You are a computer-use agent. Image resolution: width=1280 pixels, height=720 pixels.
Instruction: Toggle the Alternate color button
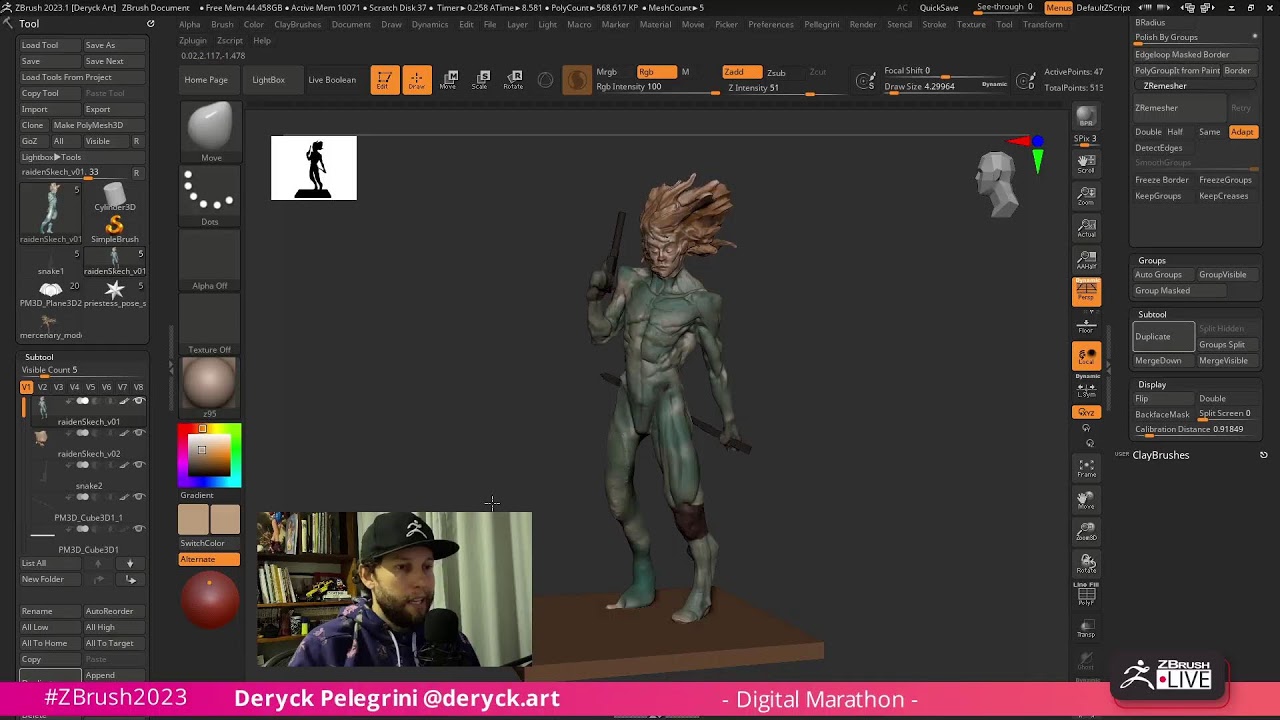click(x=209, y=559)
